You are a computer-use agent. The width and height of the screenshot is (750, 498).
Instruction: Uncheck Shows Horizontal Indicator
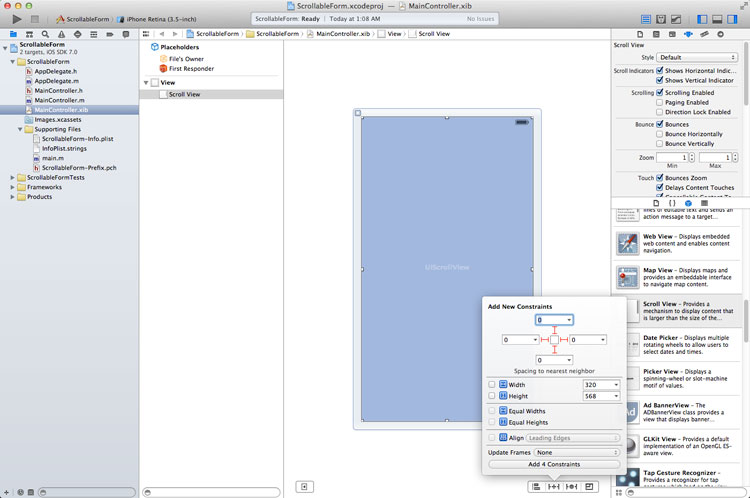coord(660,70)
